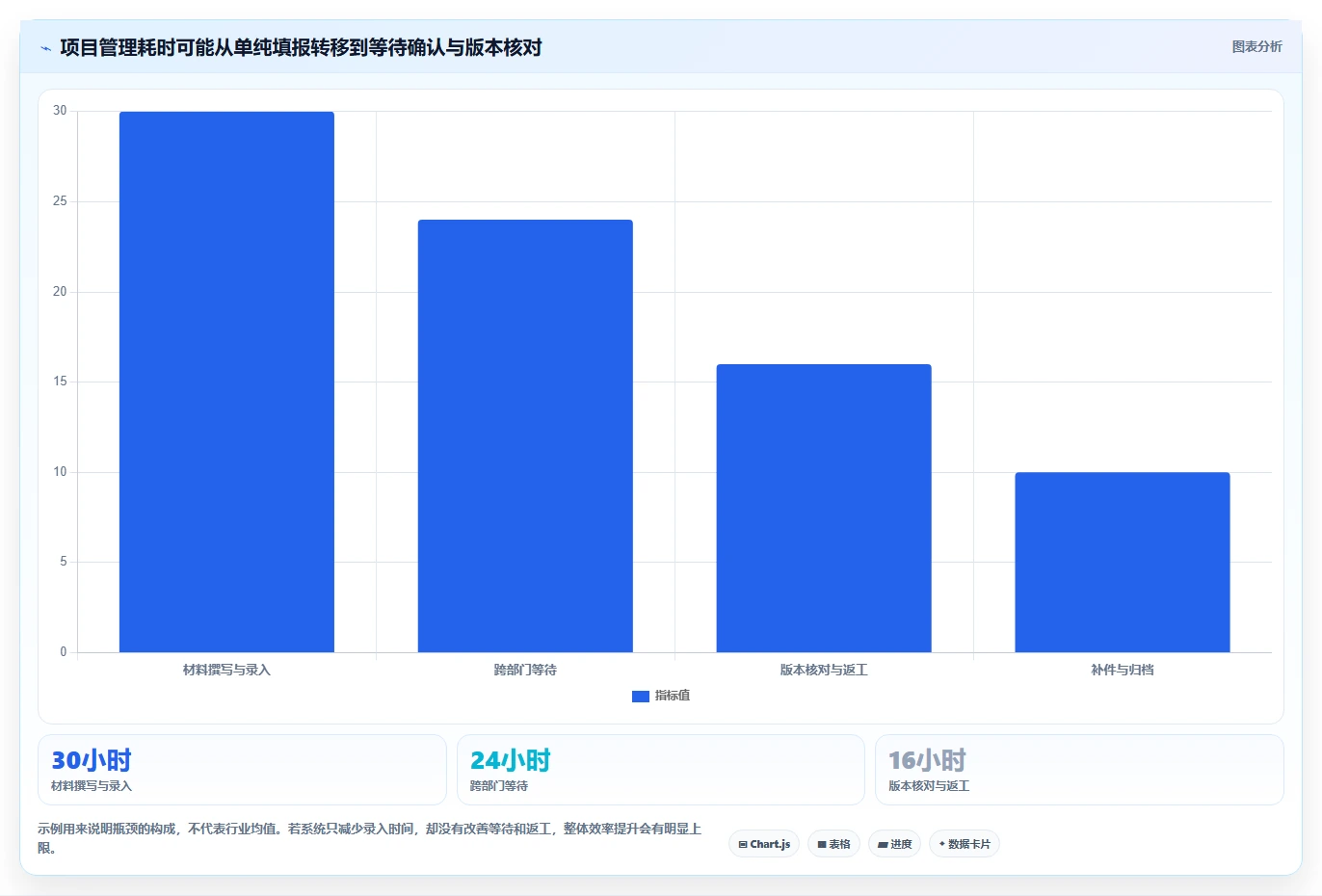Screen dimensions: 1322x896
Task: Click the y-axis value 10
Action: (61, 472)
